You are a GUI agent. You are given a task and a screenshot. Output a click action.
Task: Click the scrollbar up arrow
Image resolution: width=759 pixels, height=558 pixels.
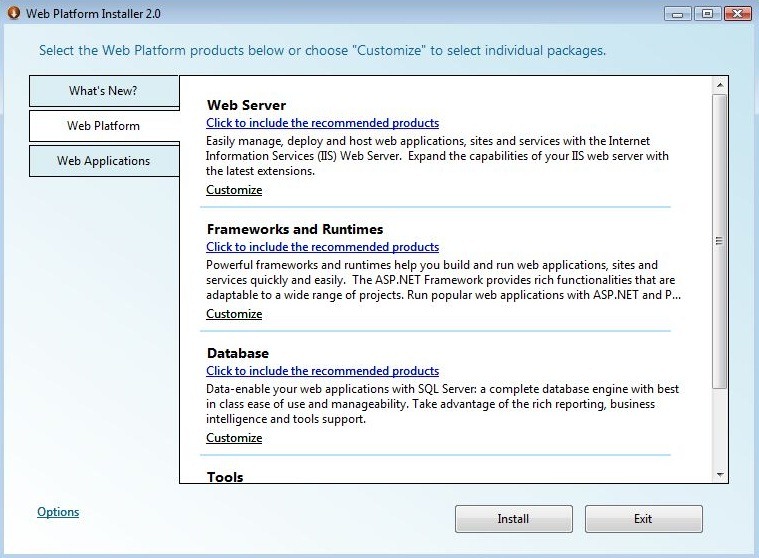(720, 85)
